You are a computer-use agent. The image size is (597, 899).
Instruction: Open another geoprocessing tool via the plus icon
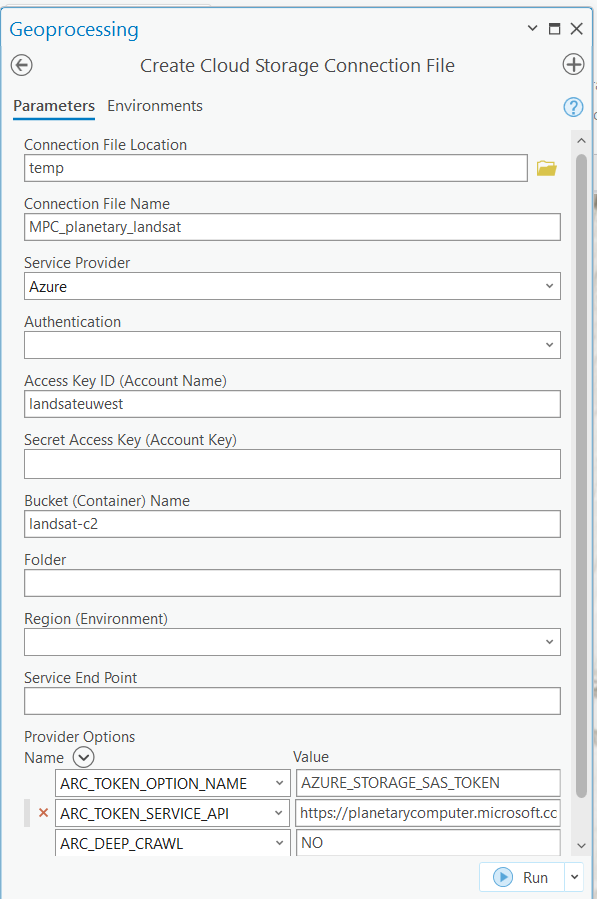point(573,64)
